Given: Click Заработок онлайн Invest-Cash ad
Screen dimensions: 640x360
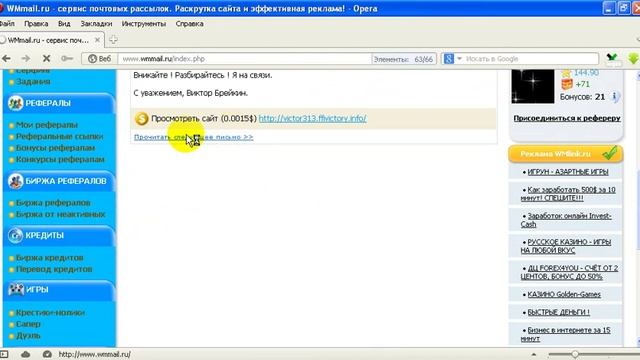Looking at the screenshot, I should coord(566,220).
